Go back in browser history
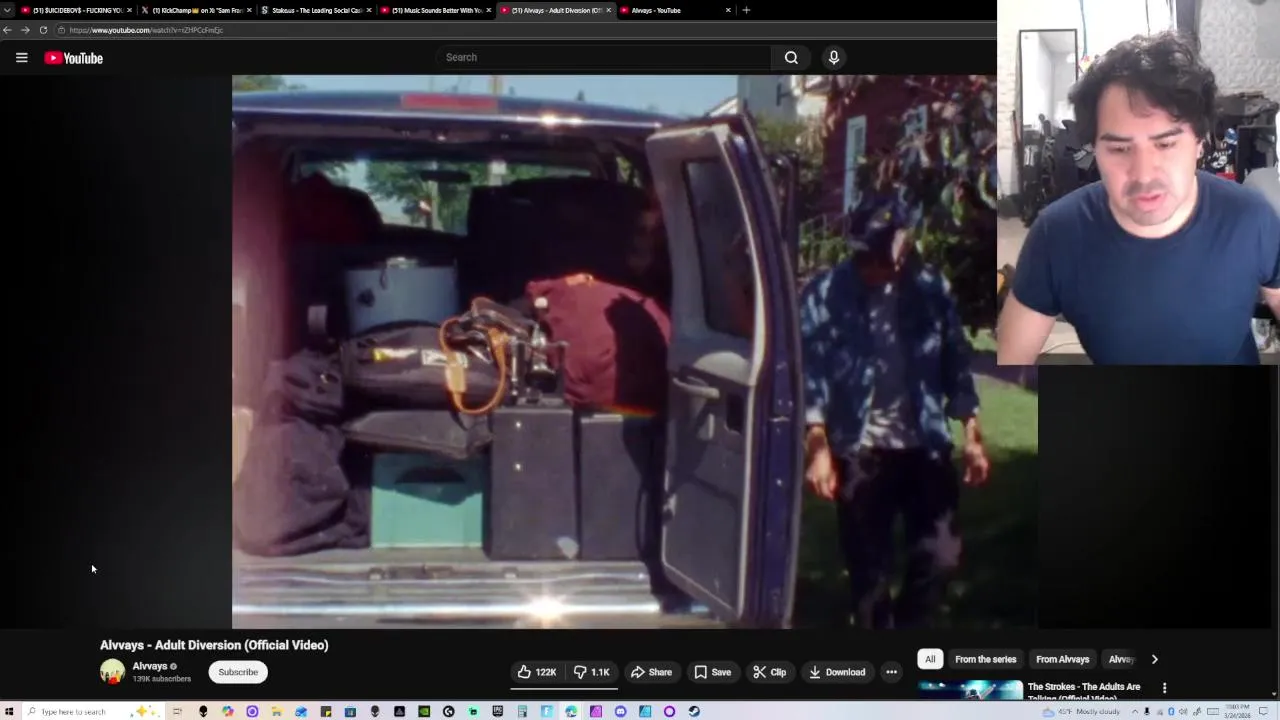Screen dimensions: 1280x720 pyautogui.click(x=7, y=30)
